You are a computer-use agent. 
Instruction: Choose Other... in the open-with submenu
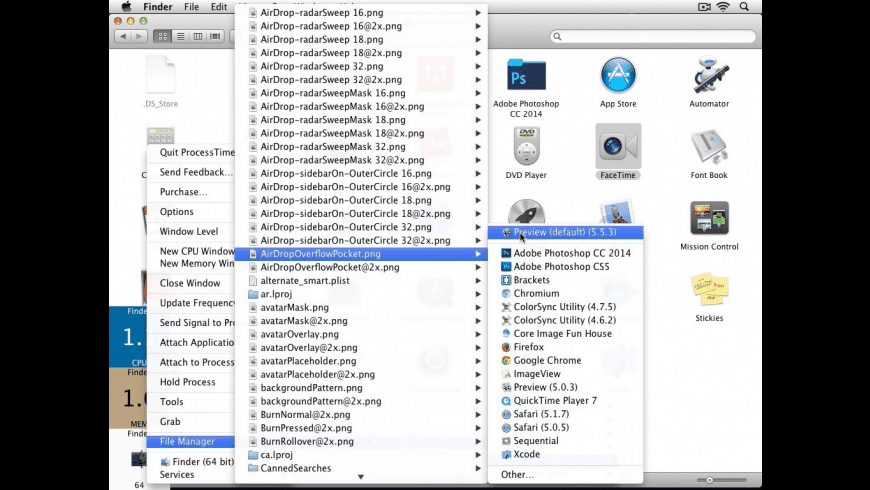(565, 474)
